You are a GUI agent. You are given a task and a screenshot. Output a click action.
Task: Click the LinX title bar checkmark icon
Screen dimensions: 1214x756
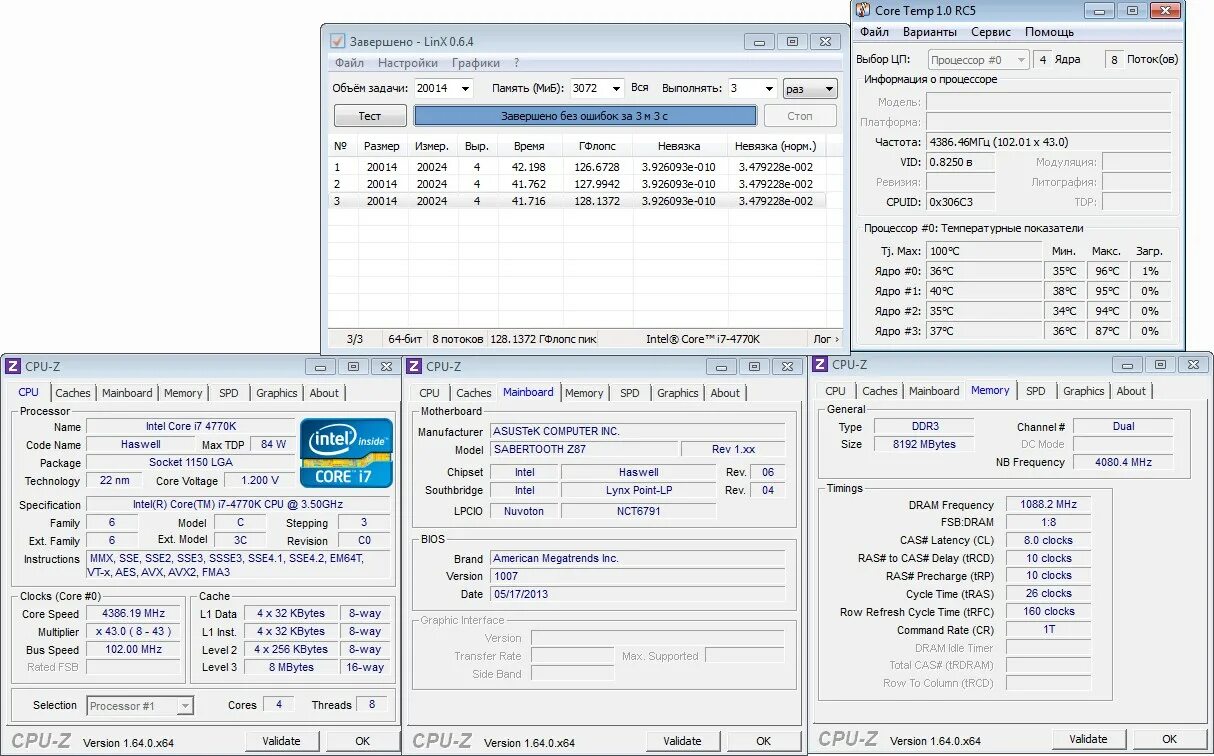pos(337,41)
